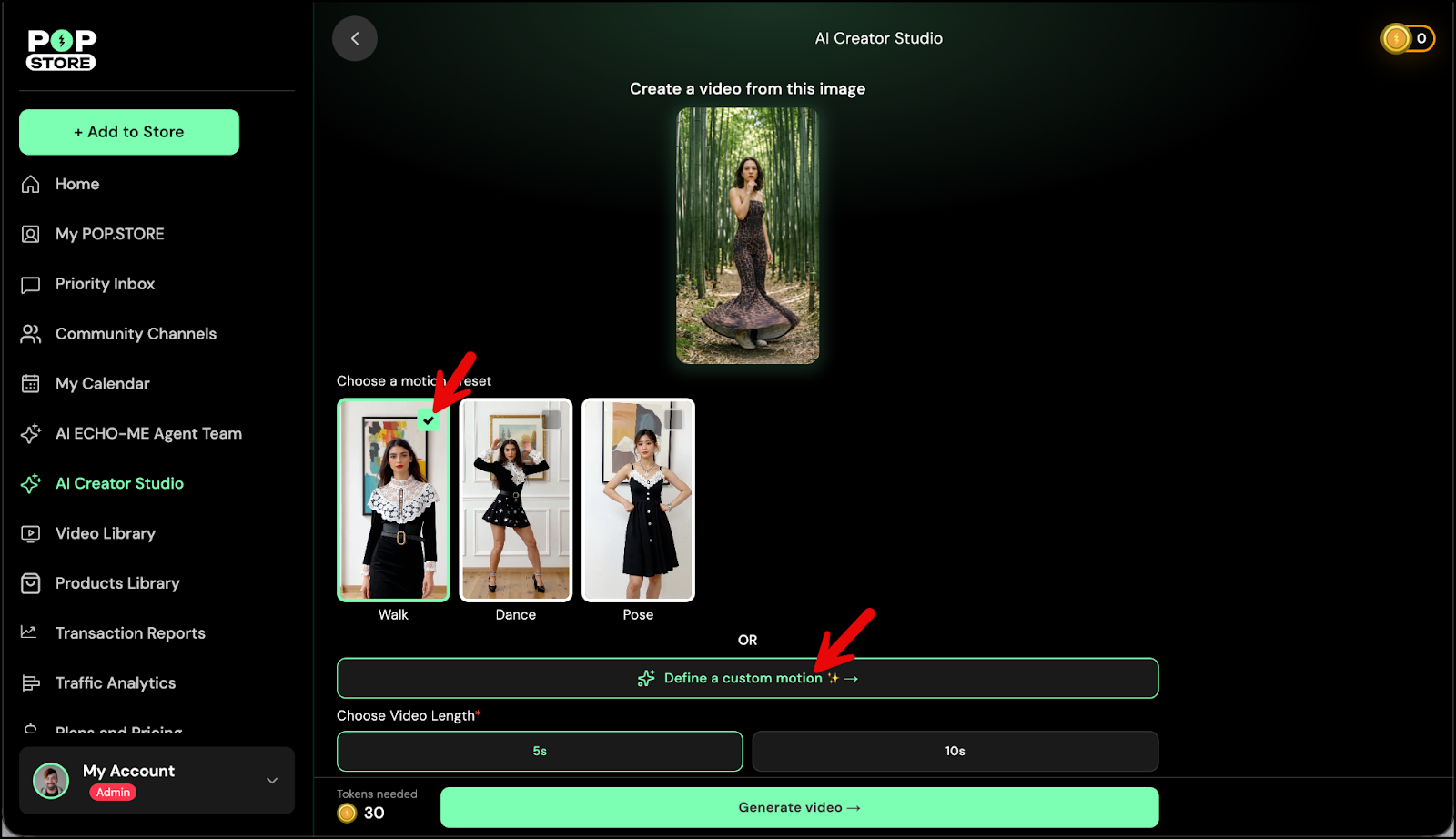This screenshot has height=839, width=1456.
Task: Open Define a custom motion option
Action: click(747, 678)
